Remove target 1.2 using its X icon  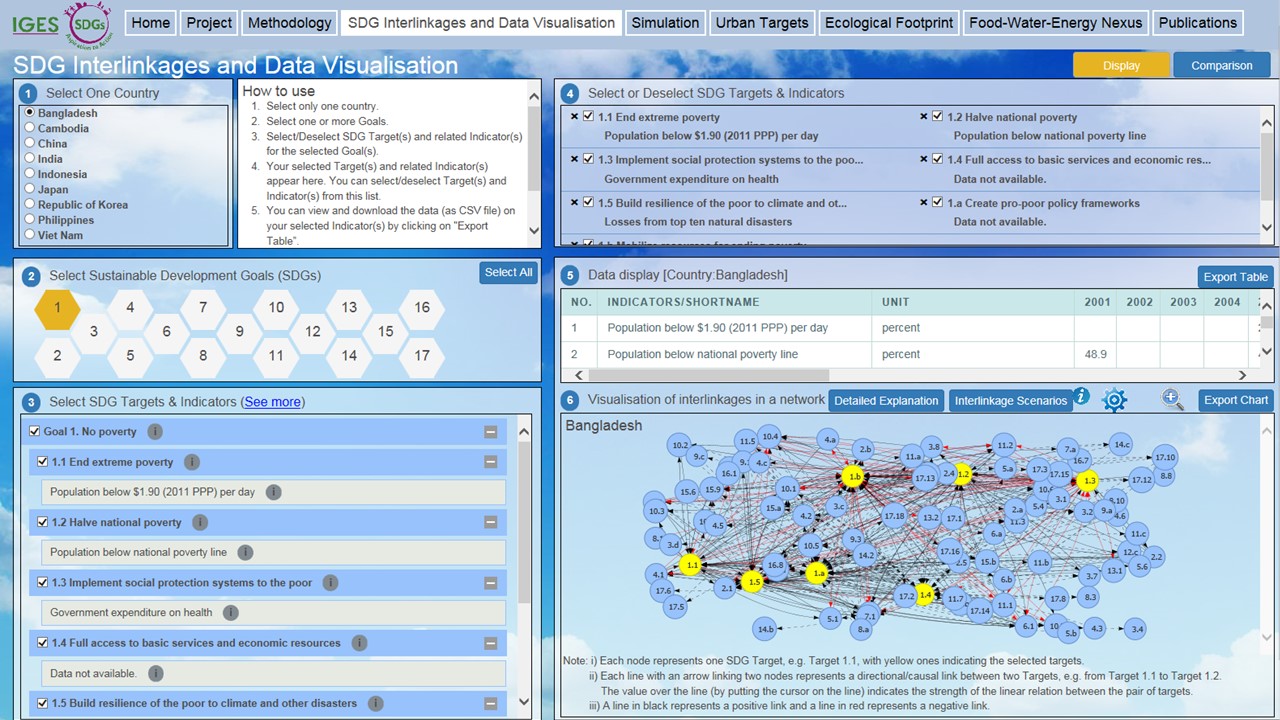pos(924,117)
